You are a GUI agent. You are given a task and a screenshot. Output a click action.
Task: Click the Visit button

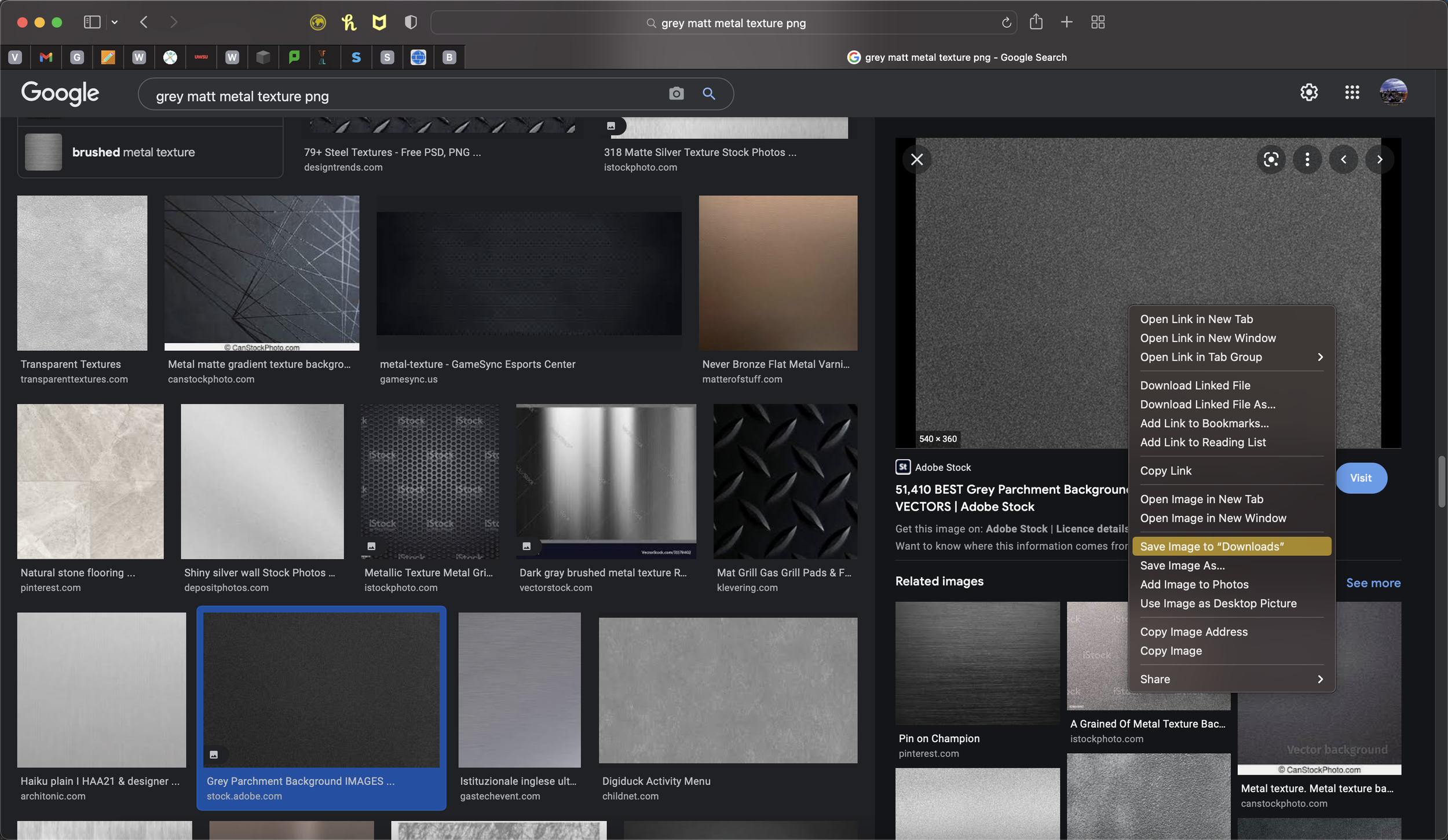tap(1361, 478)
